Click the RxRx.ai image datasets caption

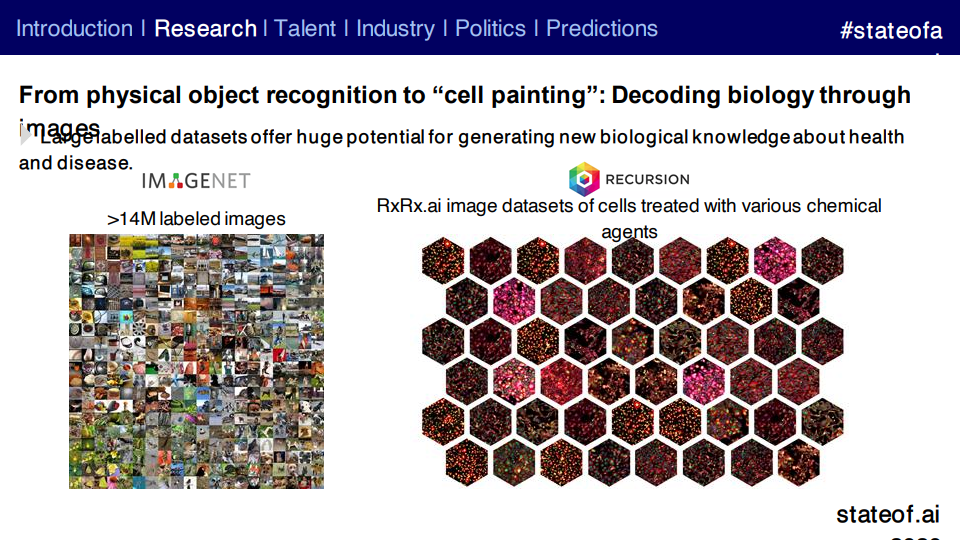629,219
